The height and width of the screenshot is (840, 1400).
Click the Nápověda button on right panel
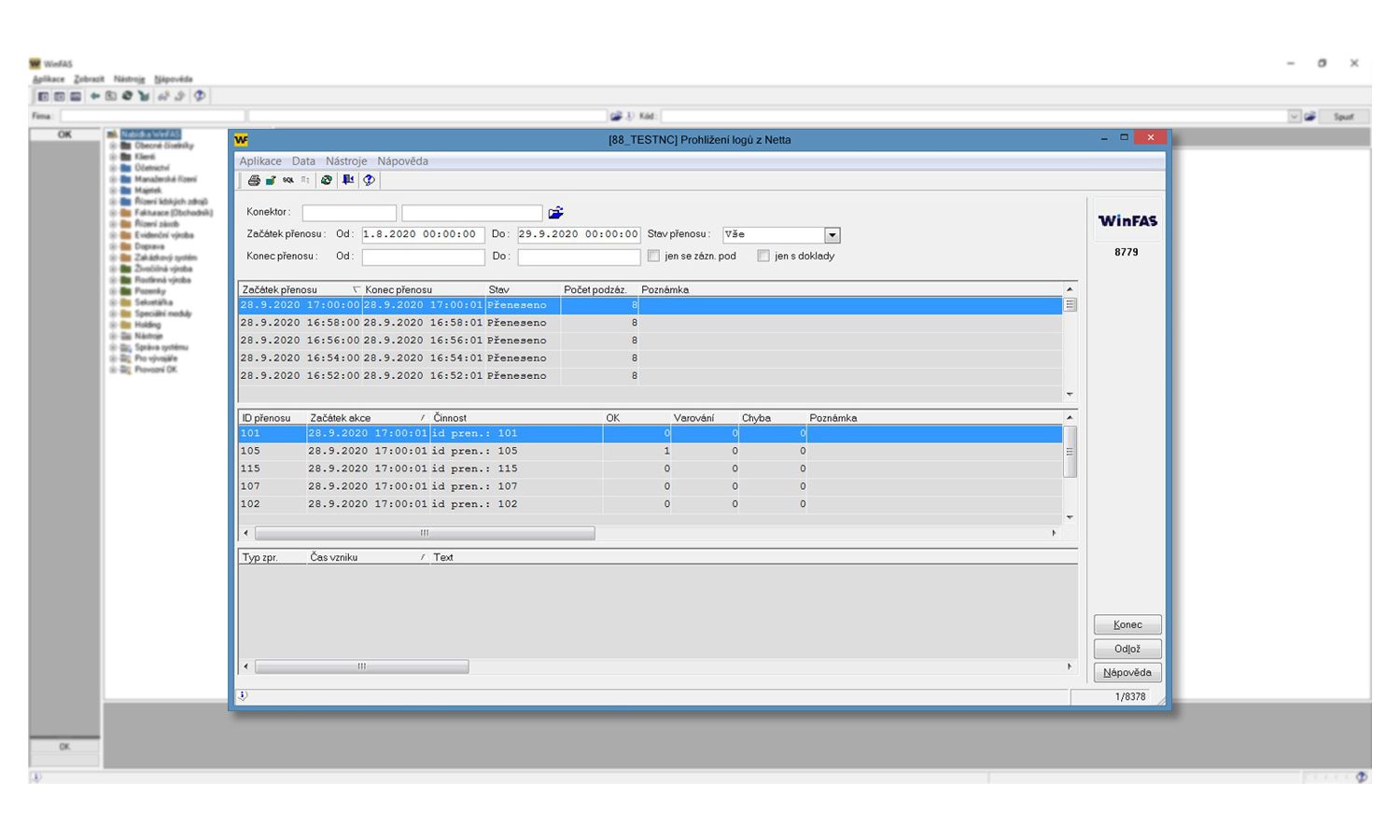pos(1127,672)
